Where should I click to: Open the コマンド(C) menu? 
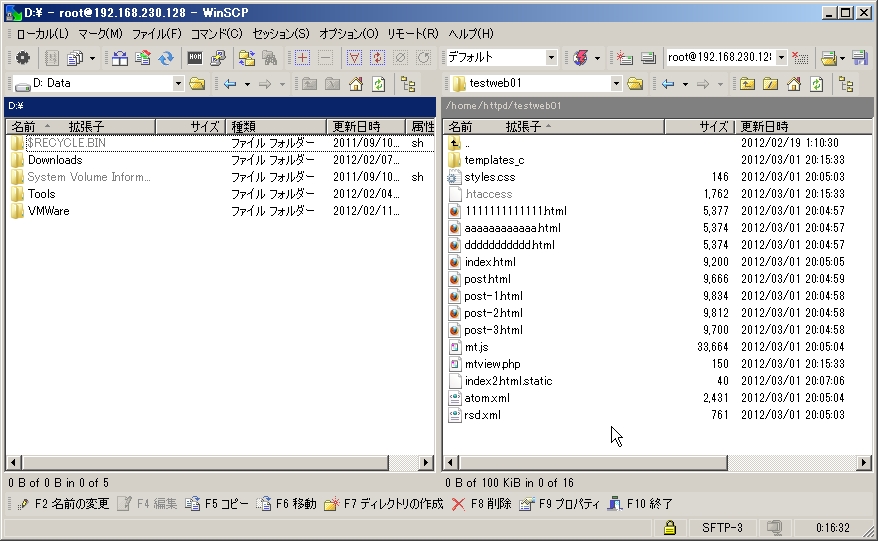click(x=217, y=34)
